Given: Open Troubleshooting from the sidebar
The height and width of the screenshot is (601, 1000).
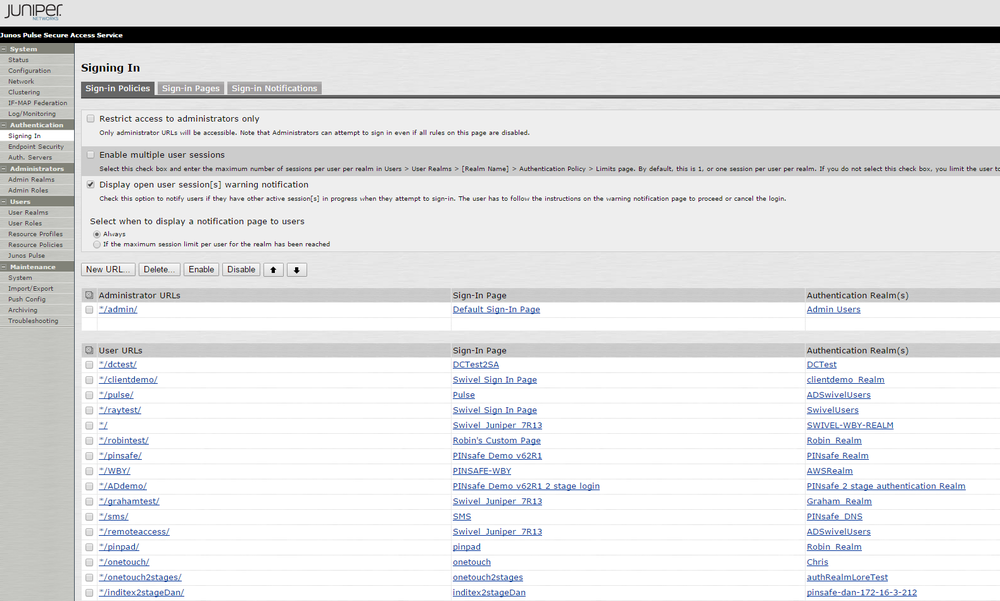Looking at the screenshot, I should pyautogui.click(x=34, y=320).
